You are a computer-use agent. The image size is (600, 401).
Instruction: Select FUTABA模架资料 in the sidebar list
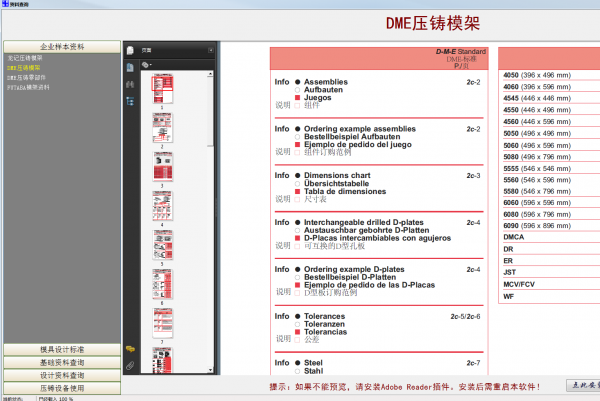point(28,87)
